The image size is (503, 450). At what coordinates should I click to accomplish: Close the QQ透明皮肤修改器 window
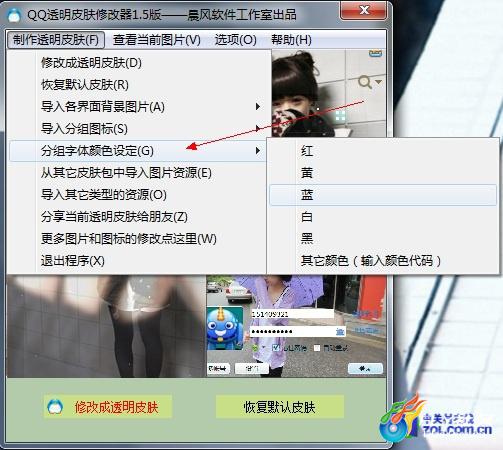coord(363,10)
